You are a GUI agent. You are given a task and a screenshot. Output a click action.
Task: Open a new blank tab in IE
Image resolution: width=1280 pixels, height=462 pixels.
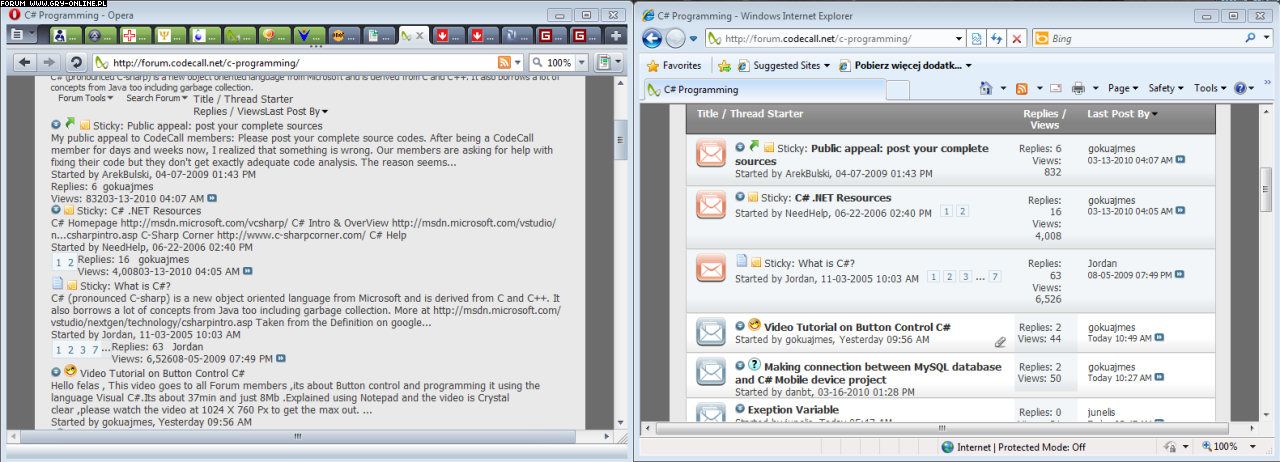[x=897, y=90]
